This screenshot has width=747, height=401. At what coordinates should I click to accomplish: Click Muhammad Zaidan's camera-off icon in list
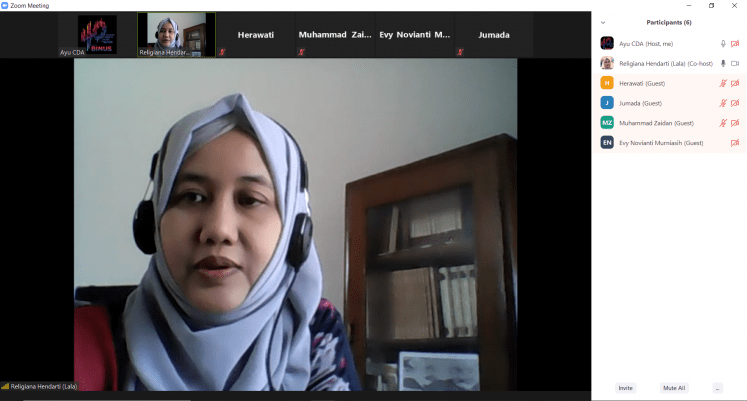click(735, 123)
